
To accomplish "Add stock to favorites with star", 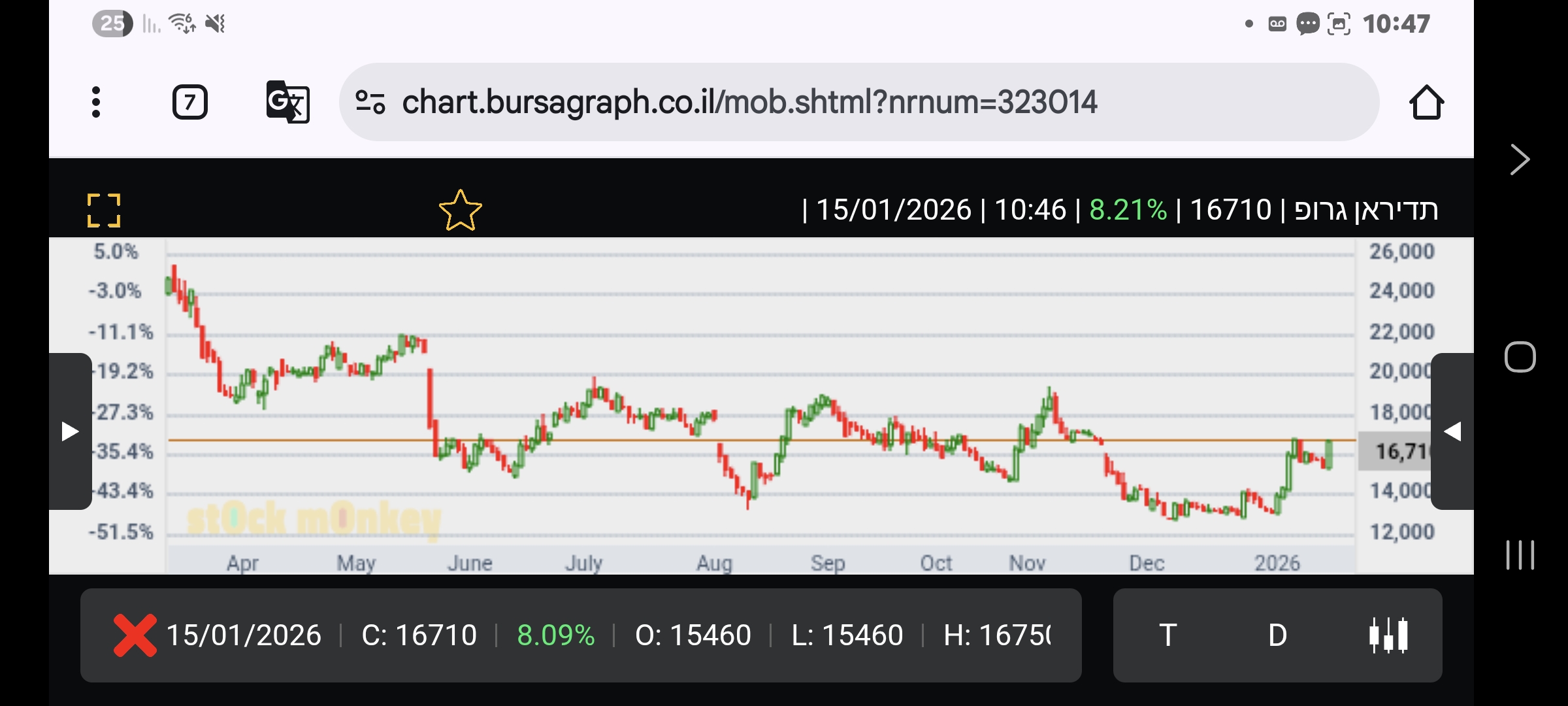I will (x=460, y=210).
